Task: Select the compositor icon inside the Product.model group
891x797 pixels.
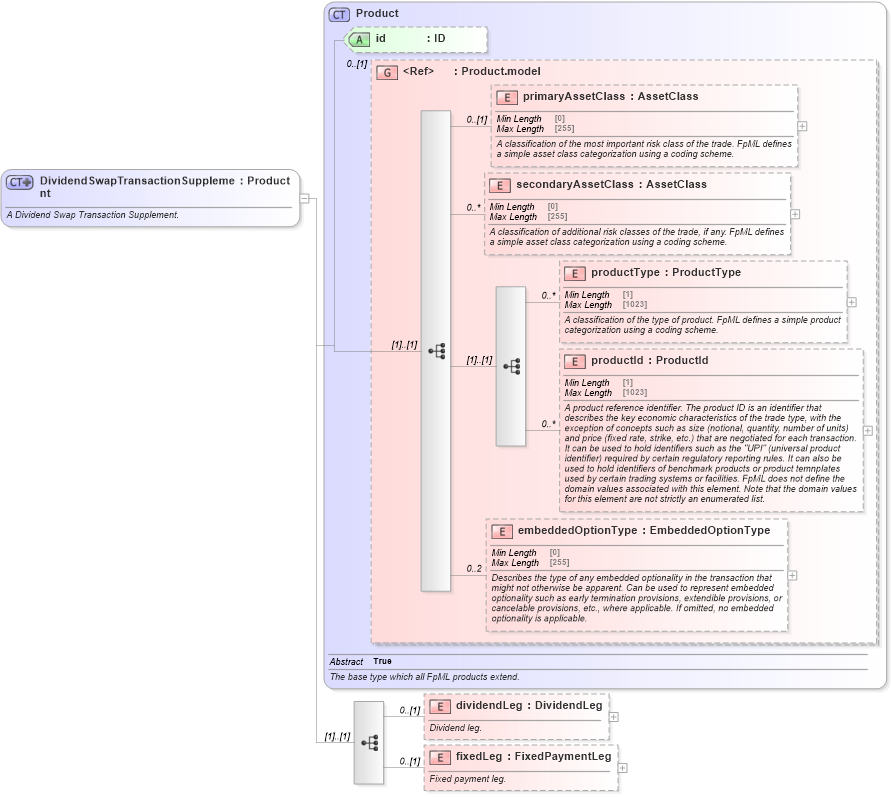Action: pos(437,351)
